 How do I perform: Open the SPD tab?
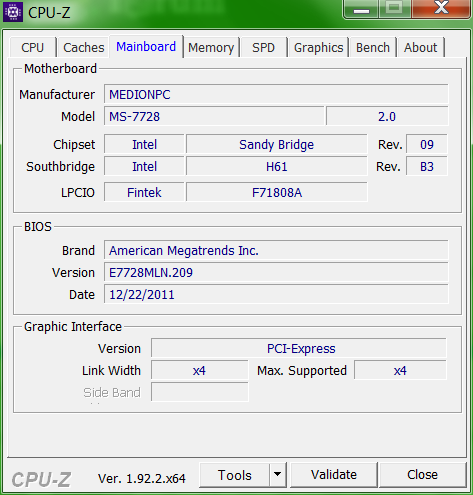[263, 47]
